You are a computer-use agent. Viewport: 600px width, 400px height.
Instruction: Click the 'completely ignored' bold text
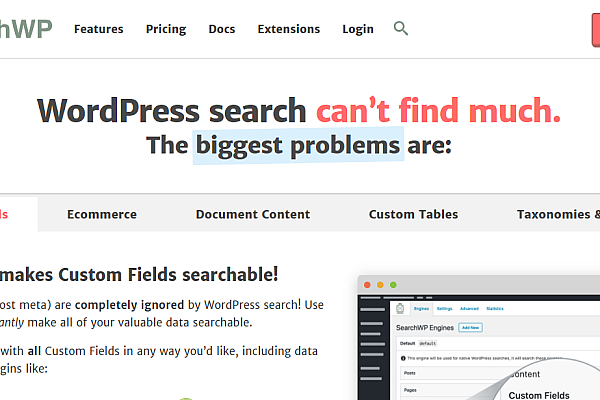tap(129, 305)
